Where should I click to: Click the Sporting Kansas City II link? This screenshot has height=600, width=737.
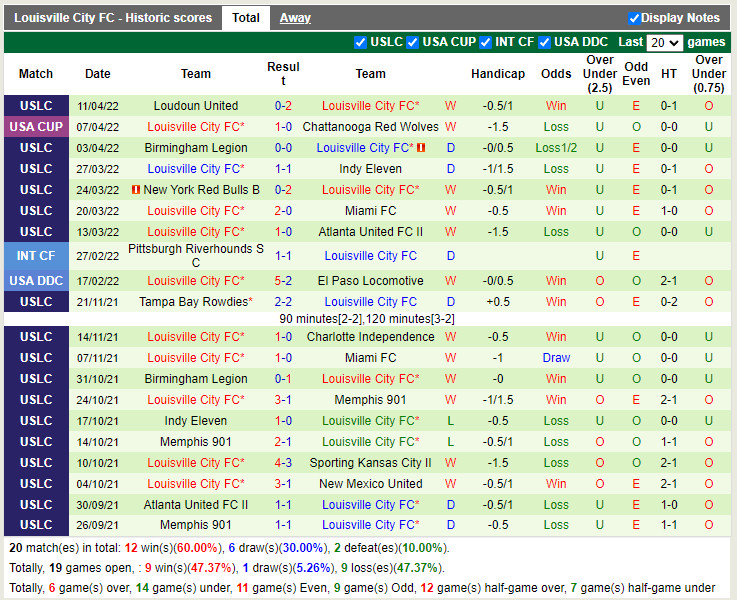pyautogui.click(x=370, y=463)
